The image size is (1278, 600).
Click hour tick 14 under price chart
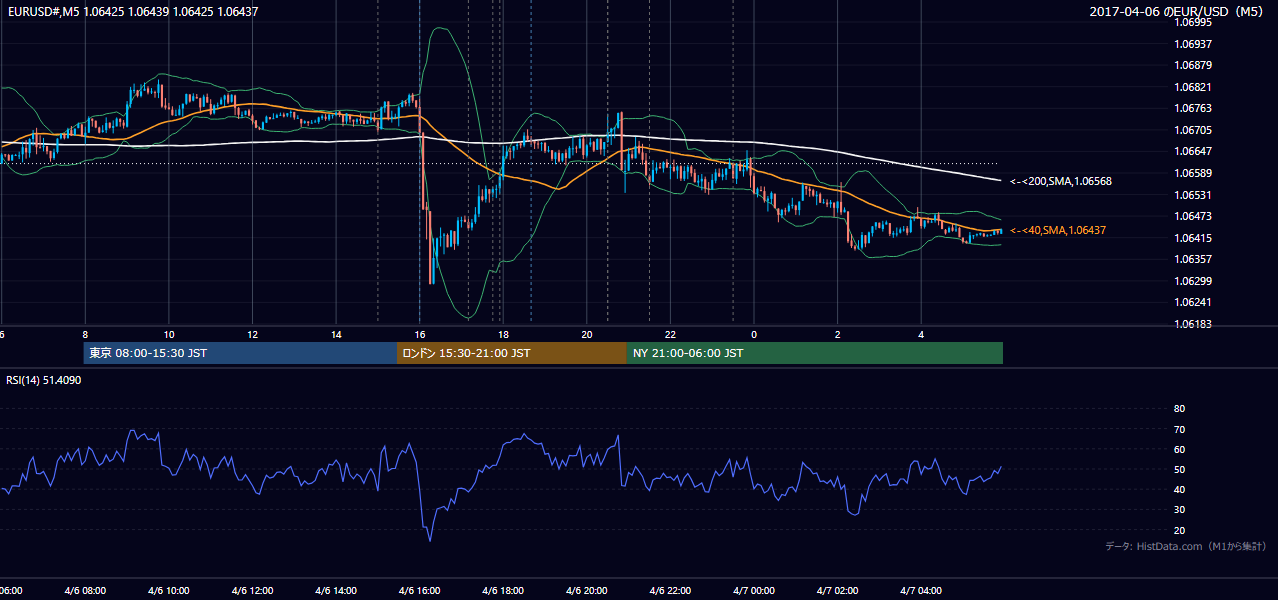click(336, 334)
